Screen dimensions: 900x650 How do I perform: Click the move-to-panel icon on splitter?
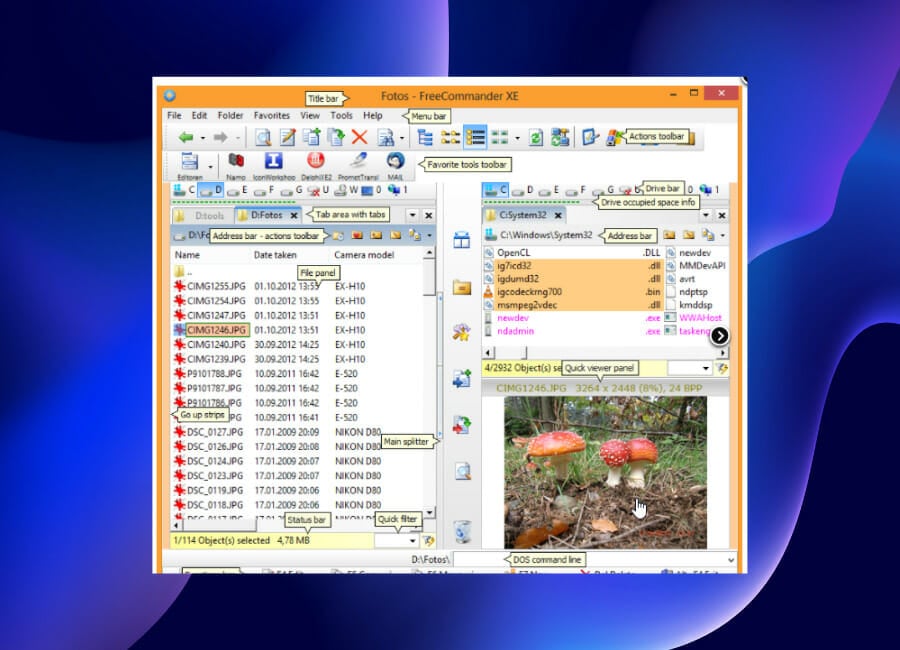[462, 425]
